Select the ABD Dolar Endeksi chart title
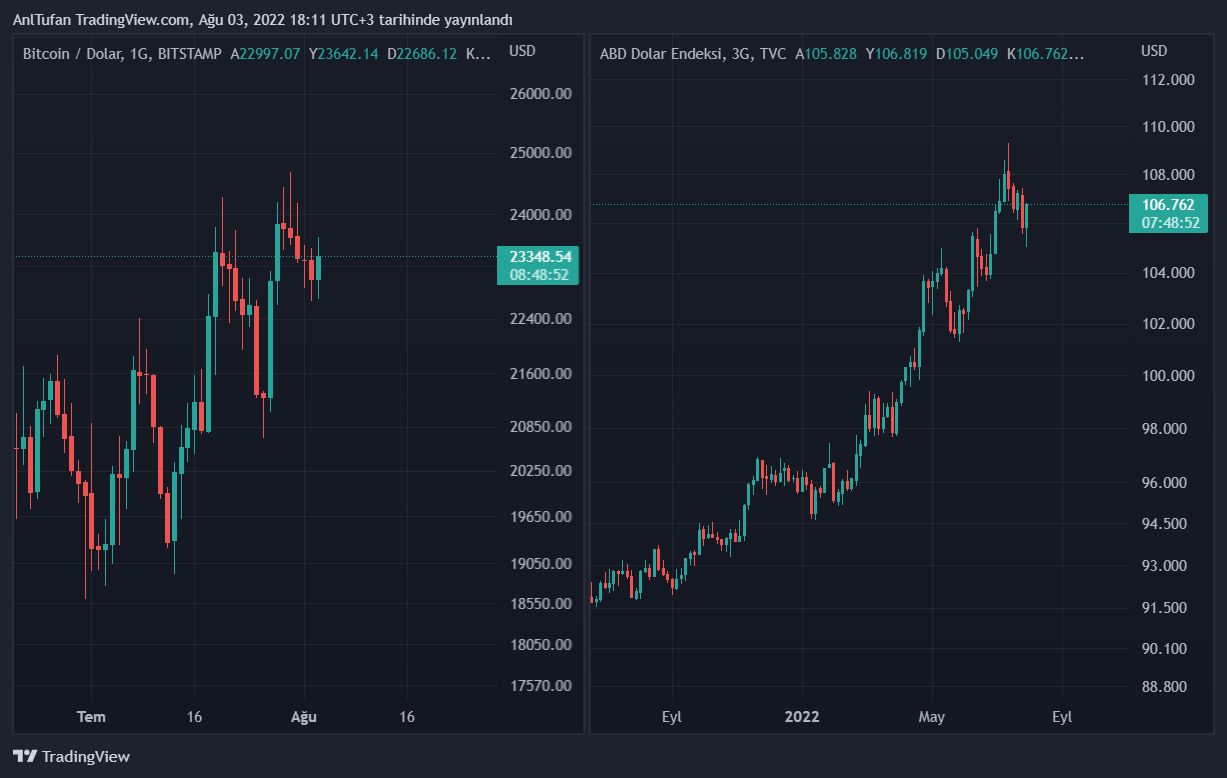The image size is (1227, 778). [x=692, y=54]
